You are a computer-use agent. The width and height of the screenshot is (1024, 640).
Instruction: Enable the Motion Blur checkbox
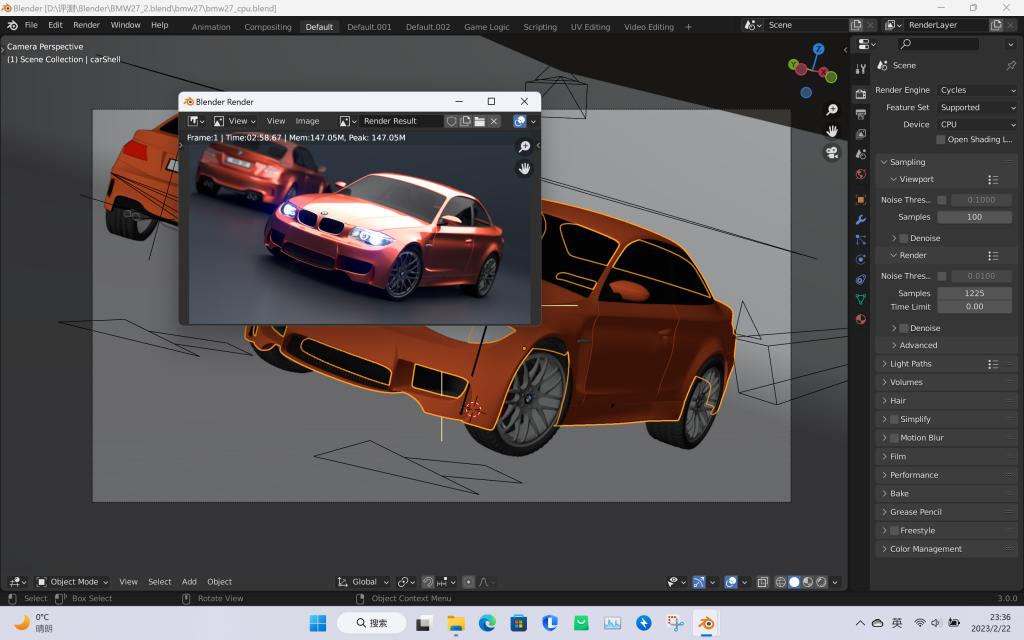point(894,438)
